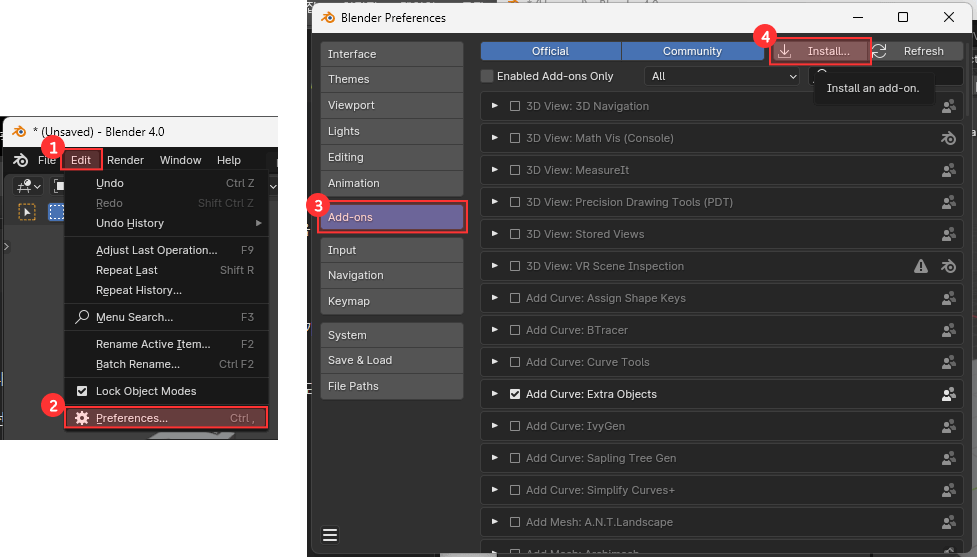Click Blender icon for VR Scene Inspection
Viewport: 977px width, 557px height.
coord(948,267)
